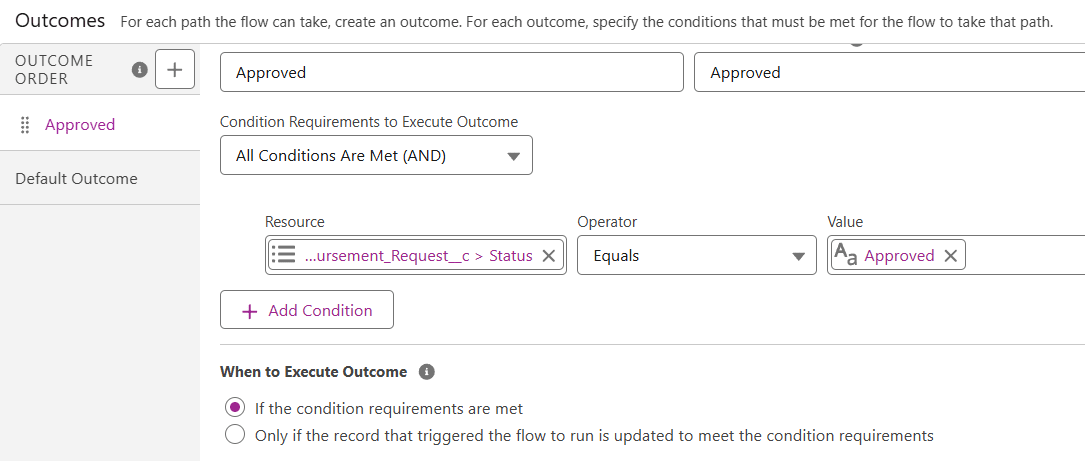This screenshot has height=461, width=1085.
Task: Click the Request Status resource pill text
Action: pyautogui.click(x=418, y=256)
